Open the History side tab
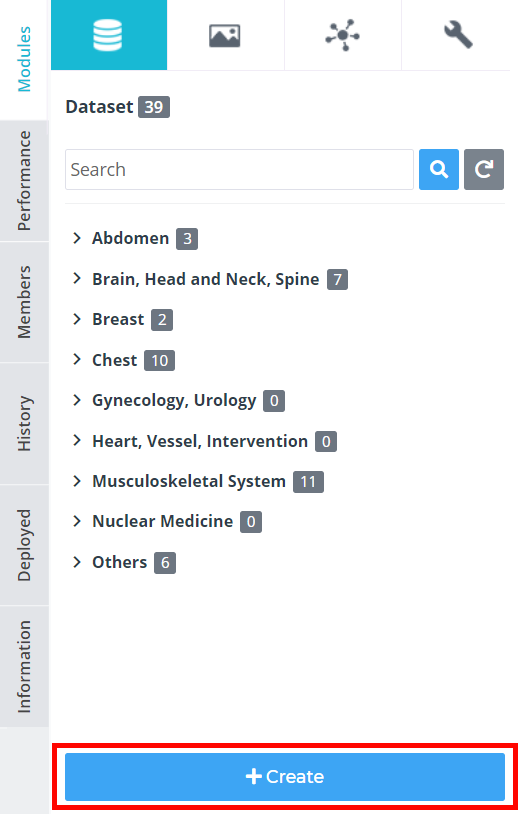The image size is (530, 814). pos(24,424)
